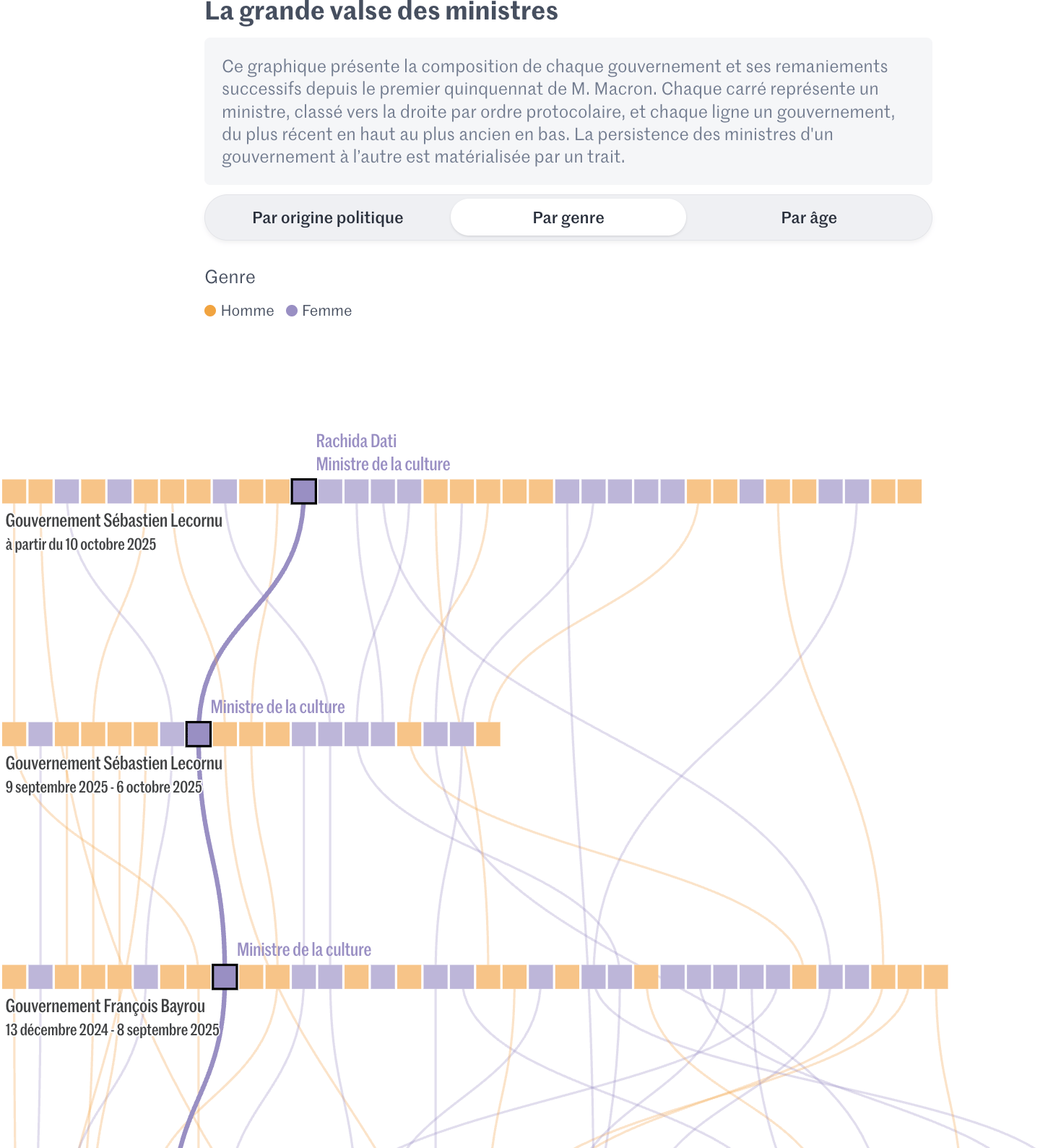Click the "à partir du 10 octobre 2025" date text

point(81,544)
